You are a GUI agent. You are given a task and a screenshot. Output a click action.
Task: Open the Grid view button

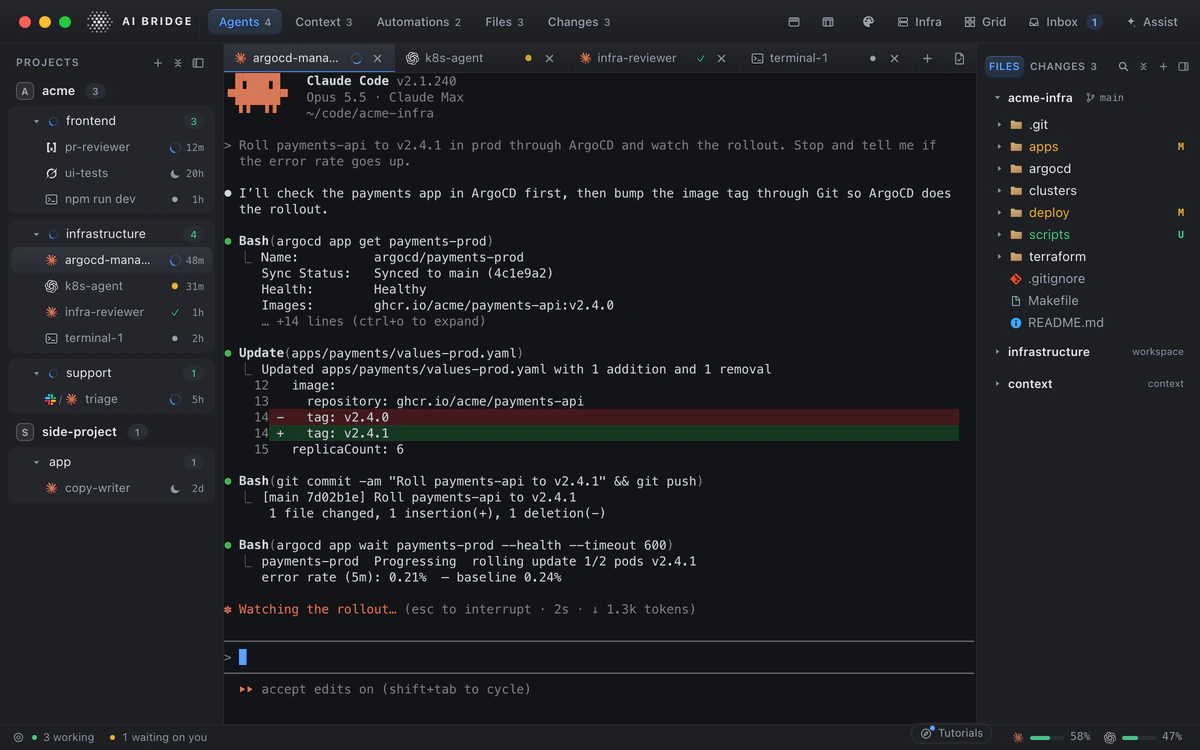coord(985,22)
